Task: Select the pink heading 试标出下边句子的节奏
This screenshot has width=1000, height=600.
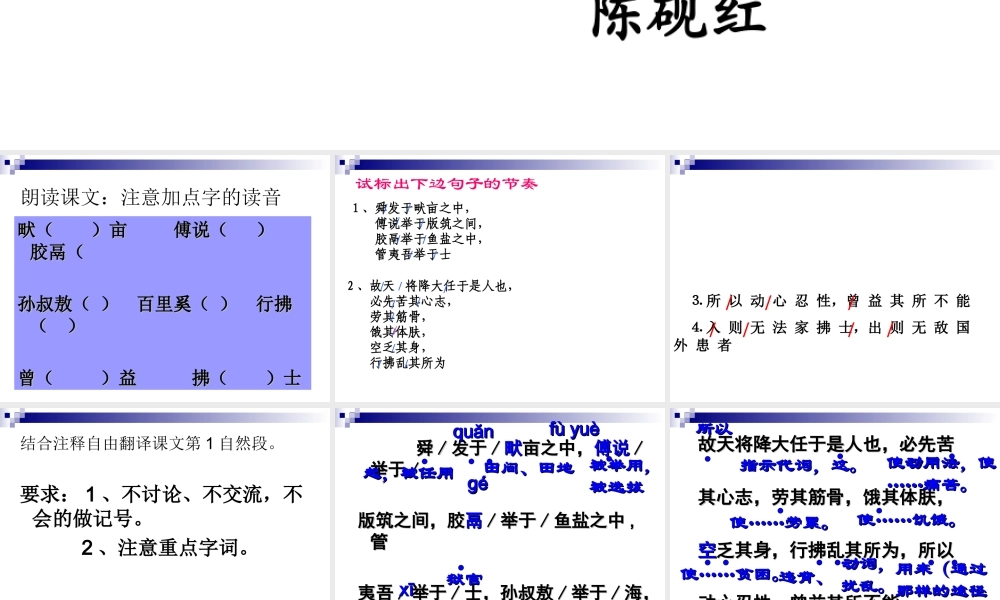Action: (x=446, y=184)
